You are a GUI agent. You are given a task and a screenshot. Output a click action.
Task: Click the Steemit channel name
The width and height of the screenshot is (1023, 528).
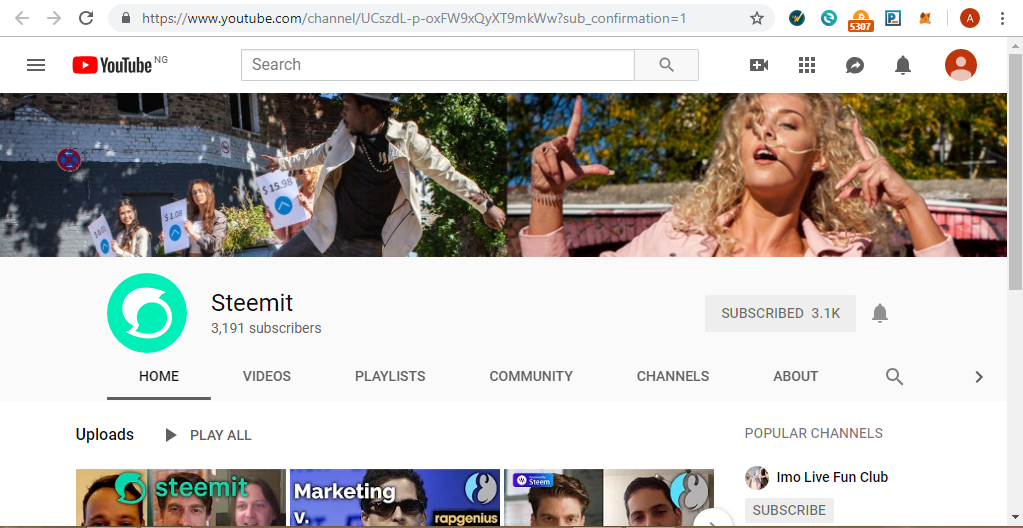[x=252, y=303]
